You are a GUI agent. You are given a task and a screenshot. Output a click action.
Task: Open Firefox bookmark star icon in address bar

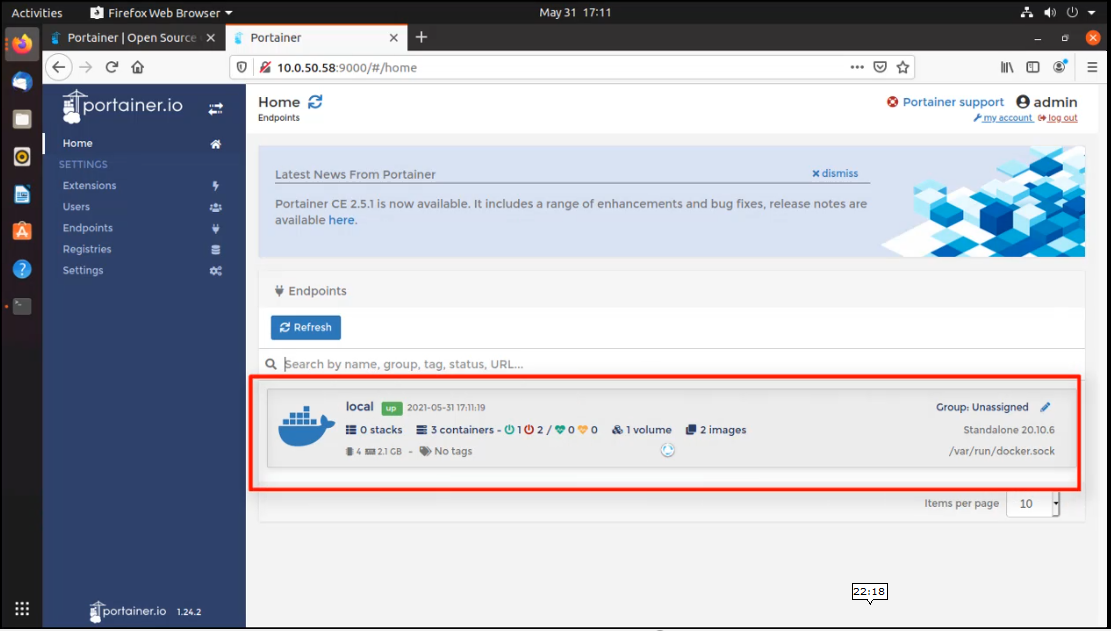(903, 68)
